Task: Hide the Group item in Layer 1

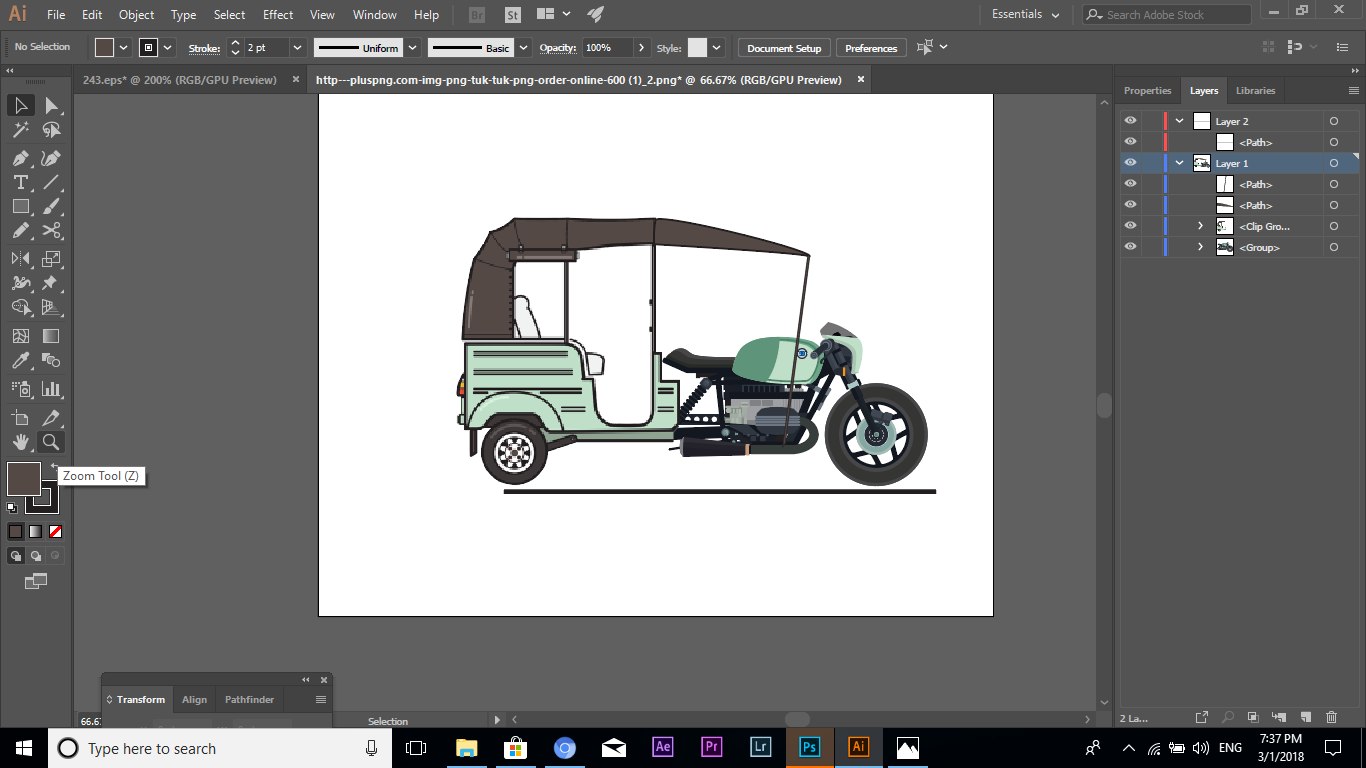Action: pos(1129,246)
